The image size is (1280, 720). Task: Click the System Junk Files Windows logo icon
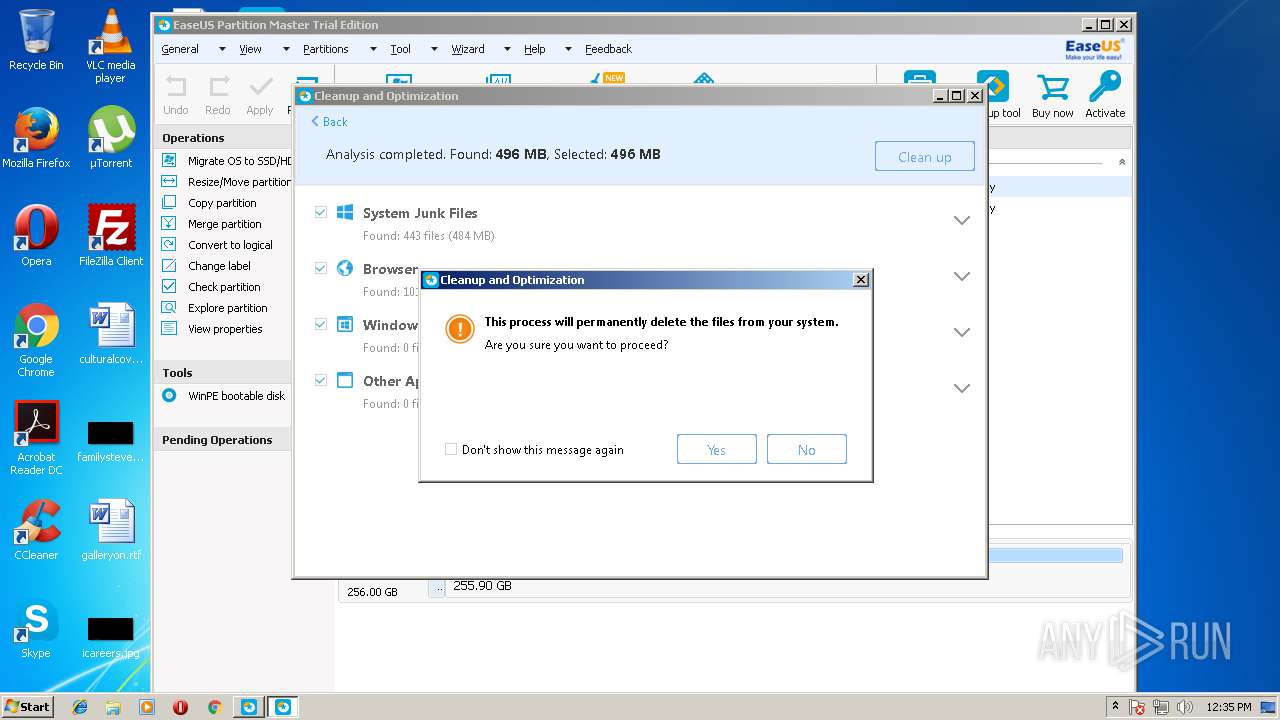coord(345,212)
